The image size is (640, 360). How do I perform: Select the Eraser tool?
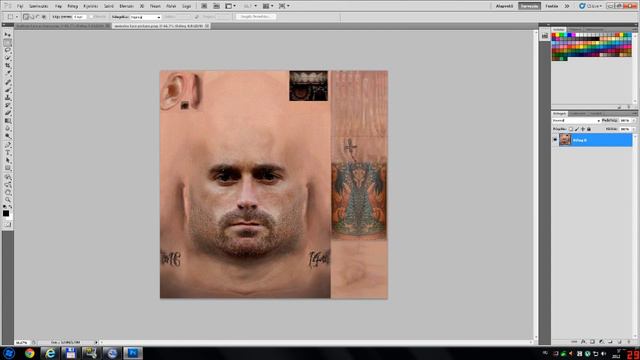coord(7,113)
